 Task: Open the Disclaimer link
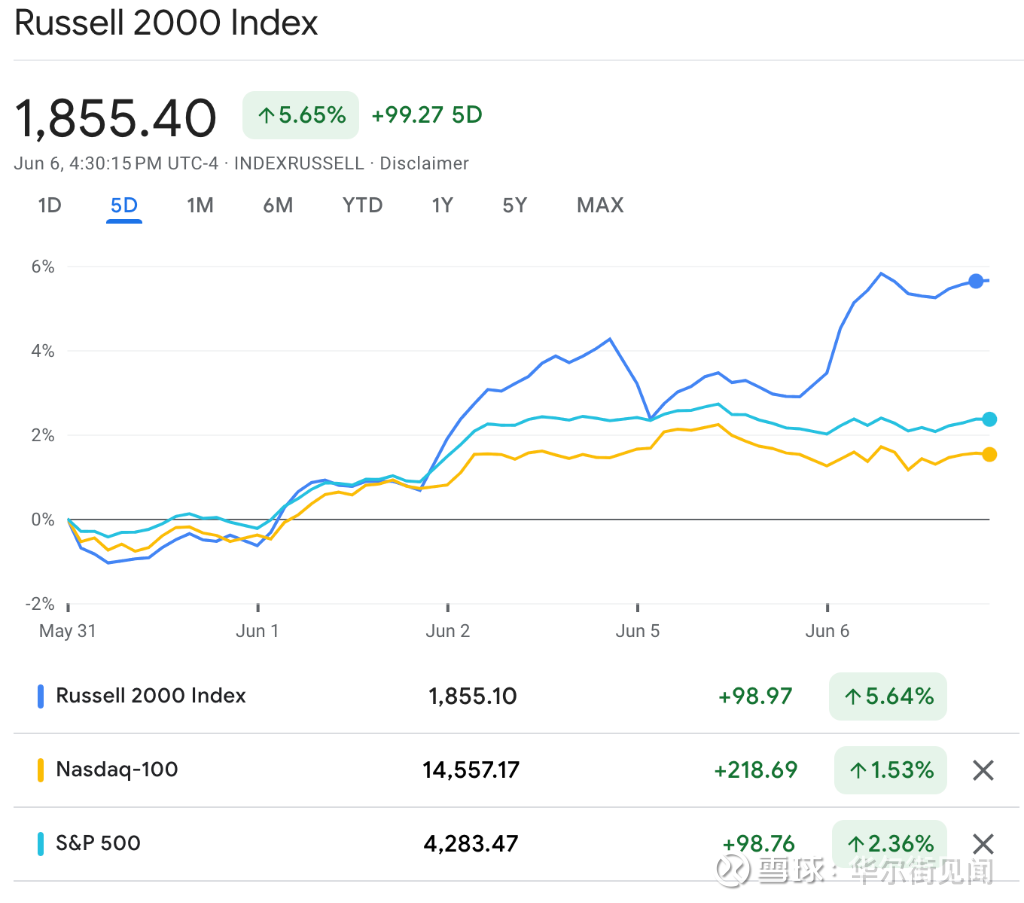tap(424, 163)
